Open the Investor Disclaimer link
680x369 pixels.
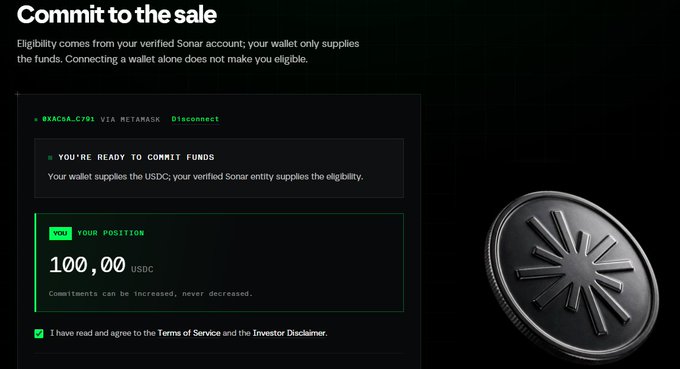(x=289, y=333)
